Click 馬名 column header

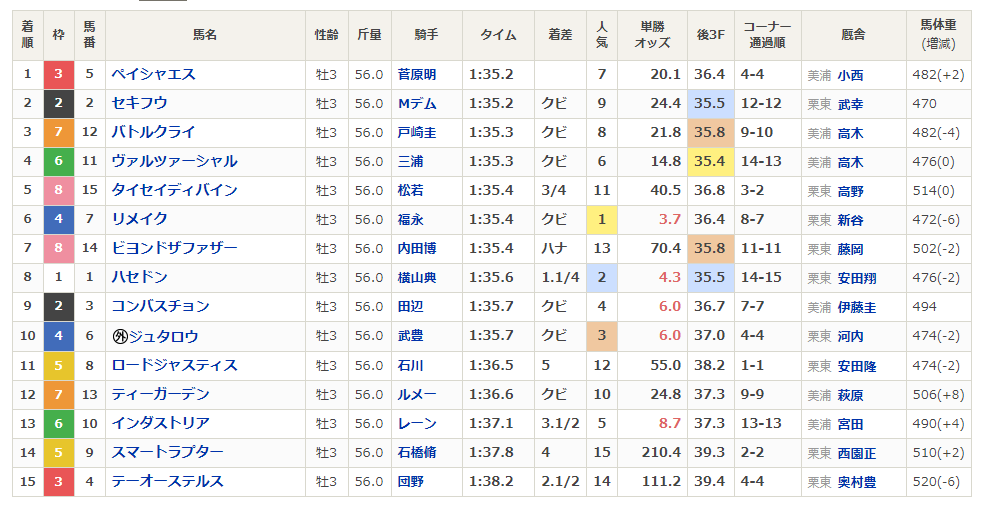pos(205,35)
